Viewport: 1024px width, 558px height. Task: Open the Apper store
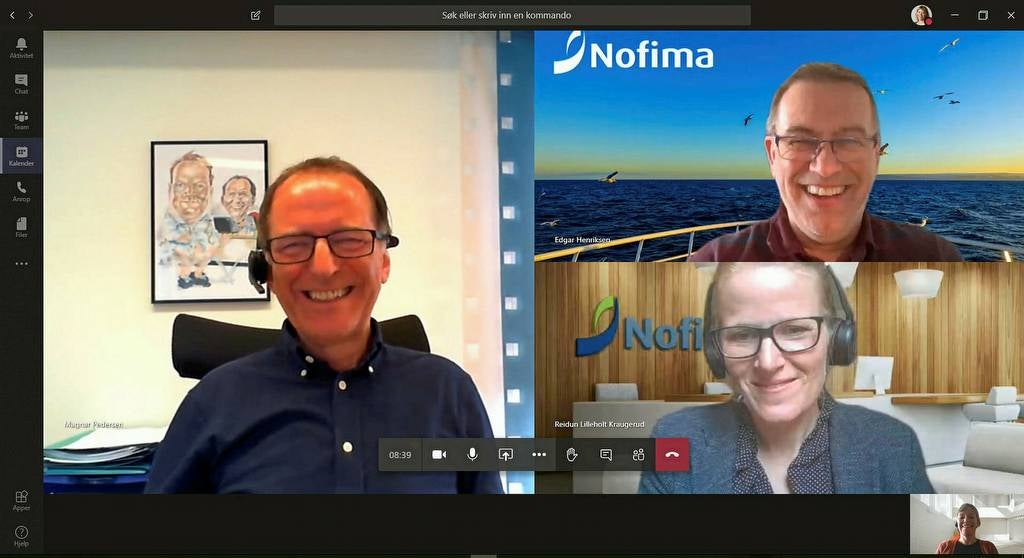21,500
